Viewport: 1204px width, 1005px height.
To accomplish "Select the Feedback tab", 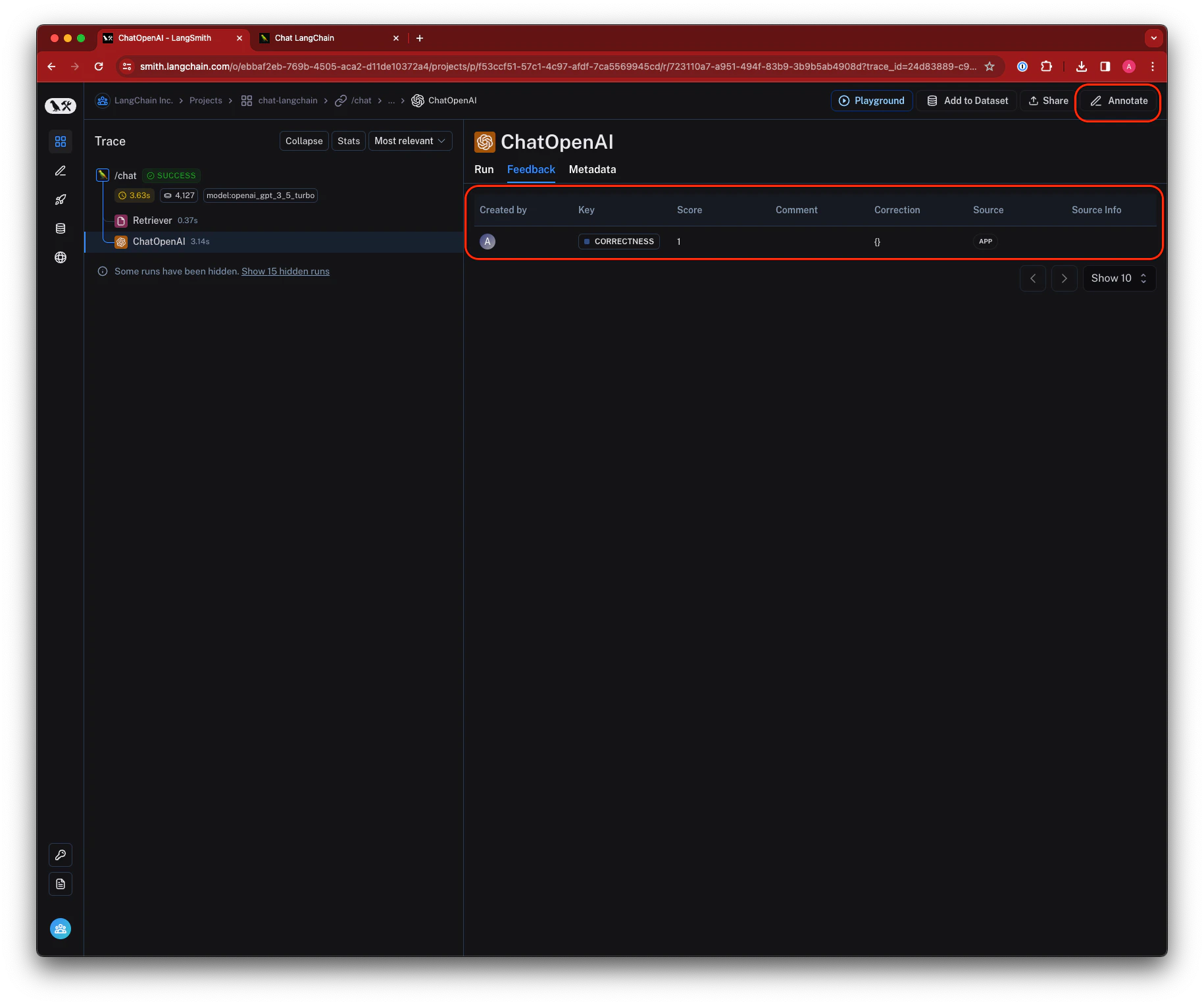I will click(x=531, y=170).
